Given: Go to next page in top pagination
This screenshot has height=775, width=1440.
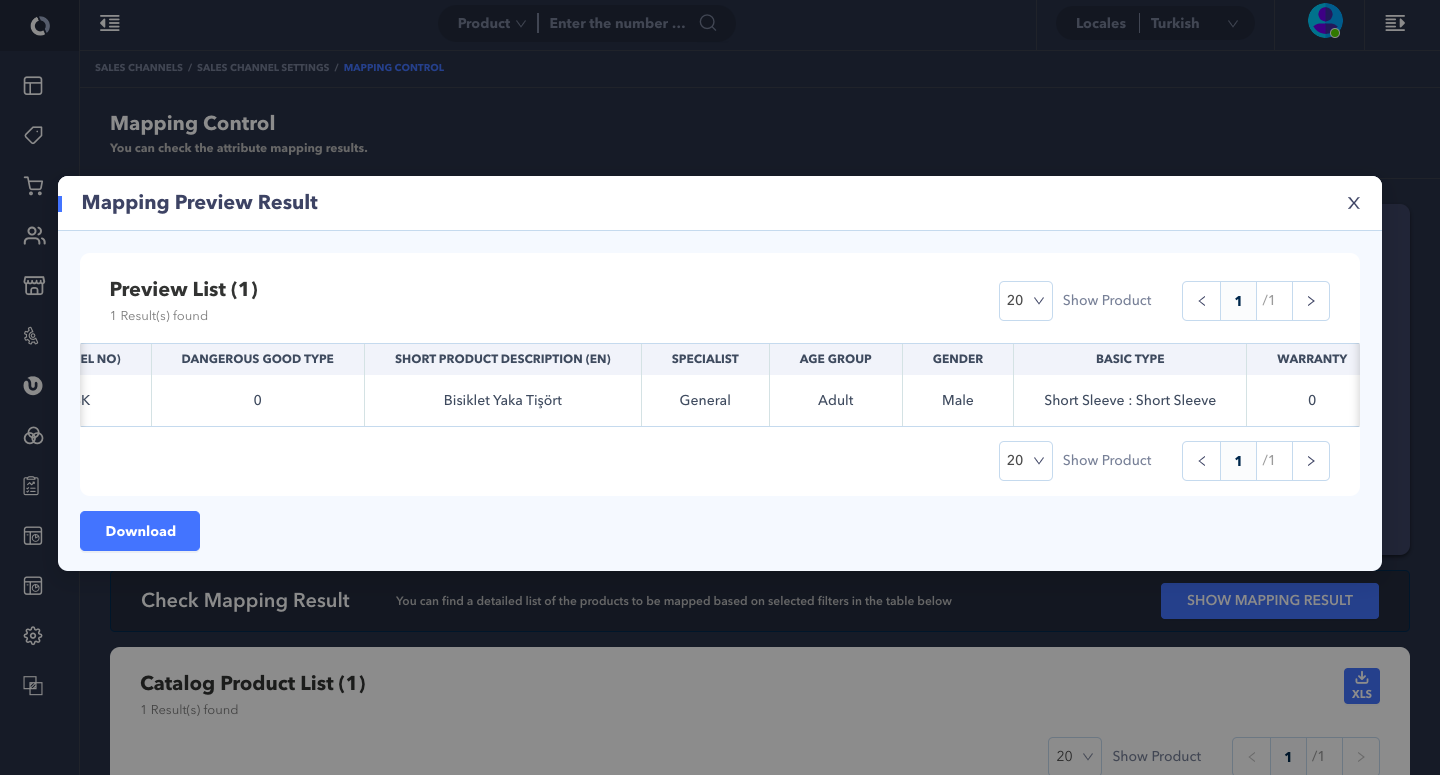Looking at the screenshot, I should point(1310,301).
